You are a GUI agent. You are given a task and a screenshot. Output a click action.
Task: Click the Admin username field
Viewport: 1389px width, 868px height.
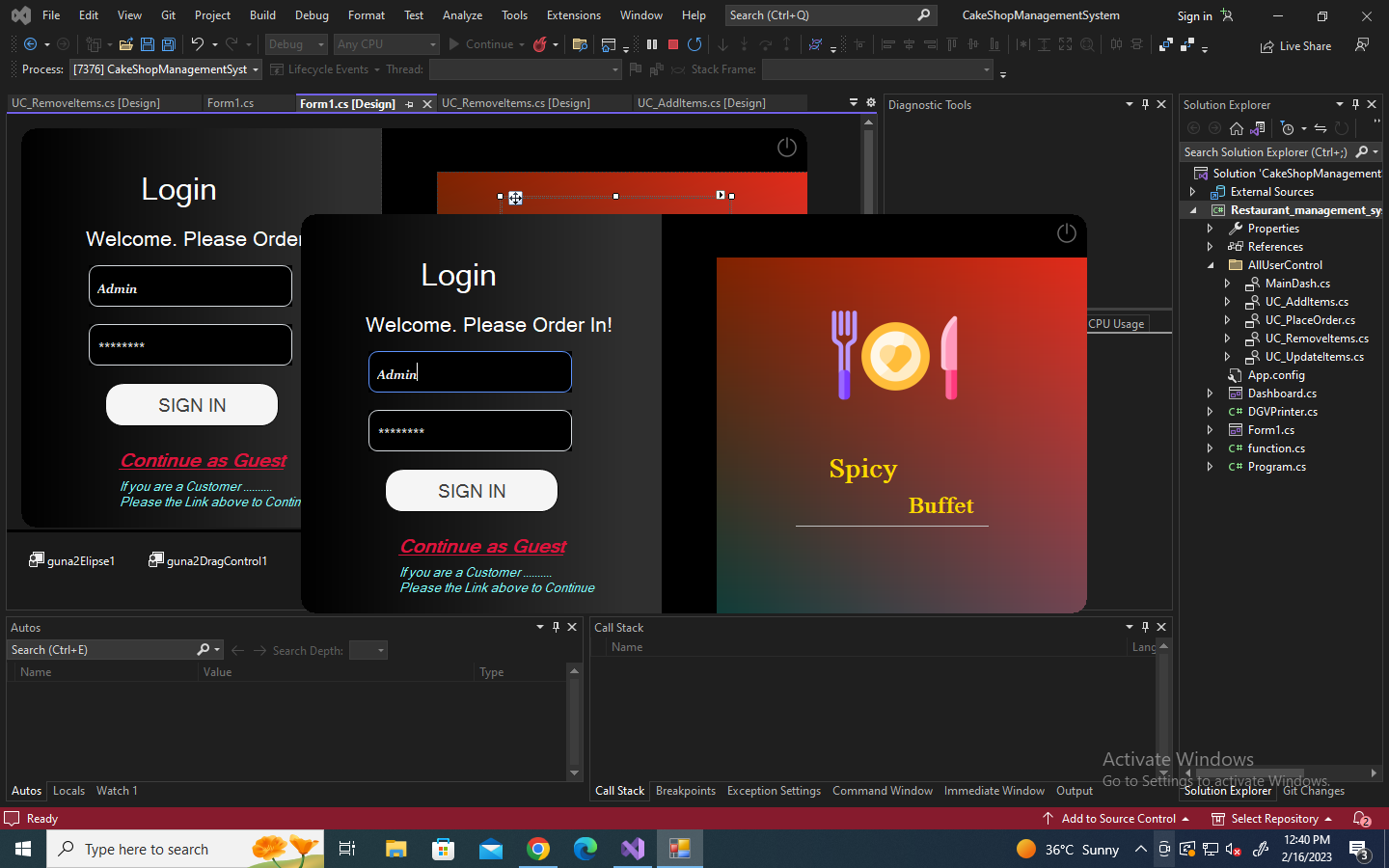(470, 372)
